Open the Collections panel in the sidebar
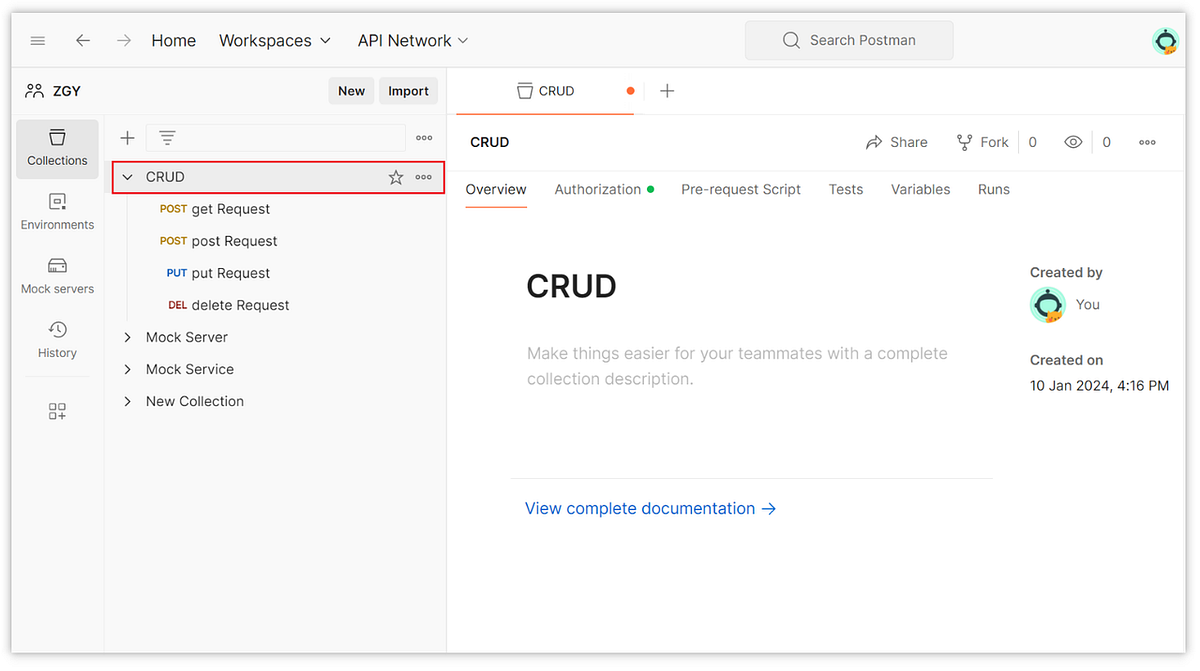 pos(57,148)
